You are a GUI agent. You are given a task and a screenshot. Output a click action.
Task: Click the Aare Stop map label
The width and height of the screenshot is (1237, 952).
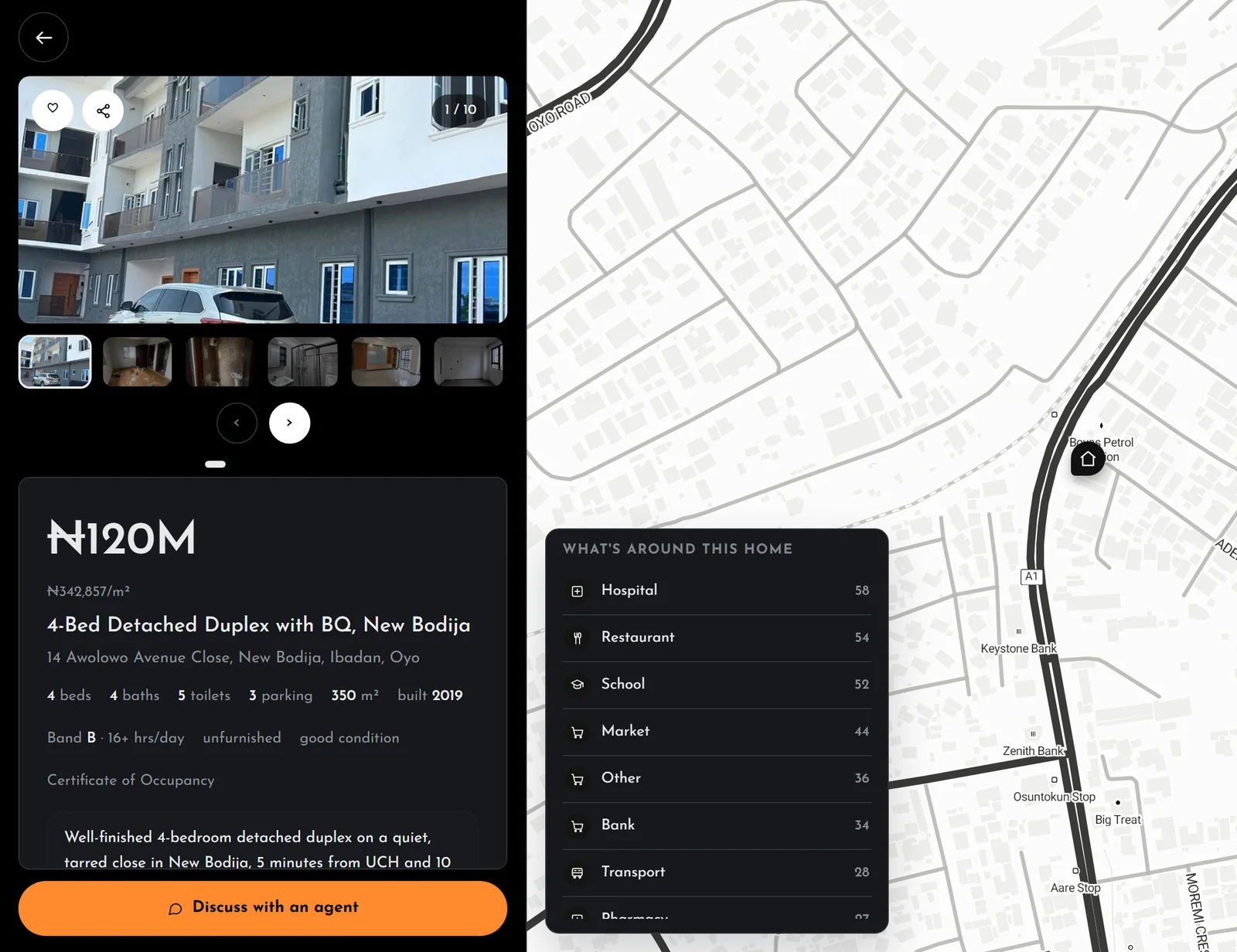click(1075, 888)
